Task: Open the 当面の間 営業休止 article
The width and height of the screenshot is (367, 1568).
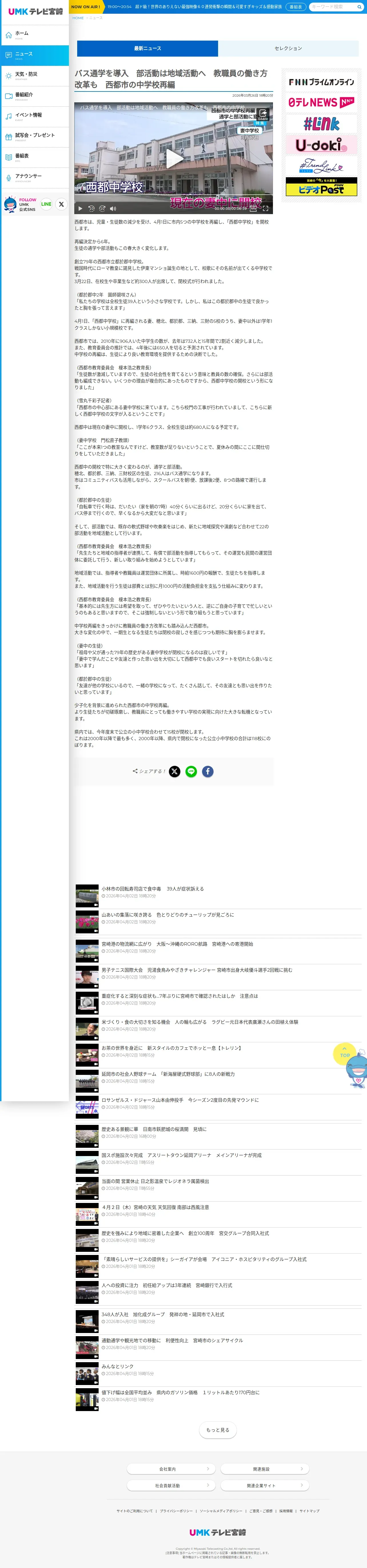Action: point(155,1182)
